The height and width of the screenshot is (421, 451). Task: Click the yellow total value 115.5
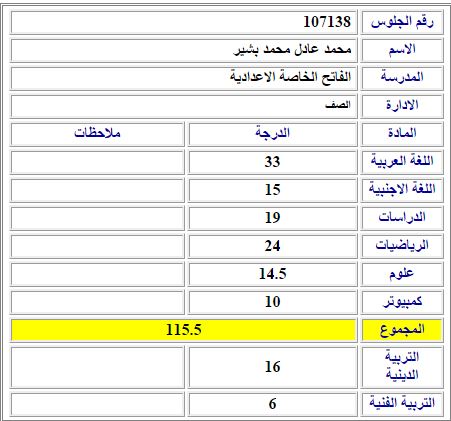point(184,330)
